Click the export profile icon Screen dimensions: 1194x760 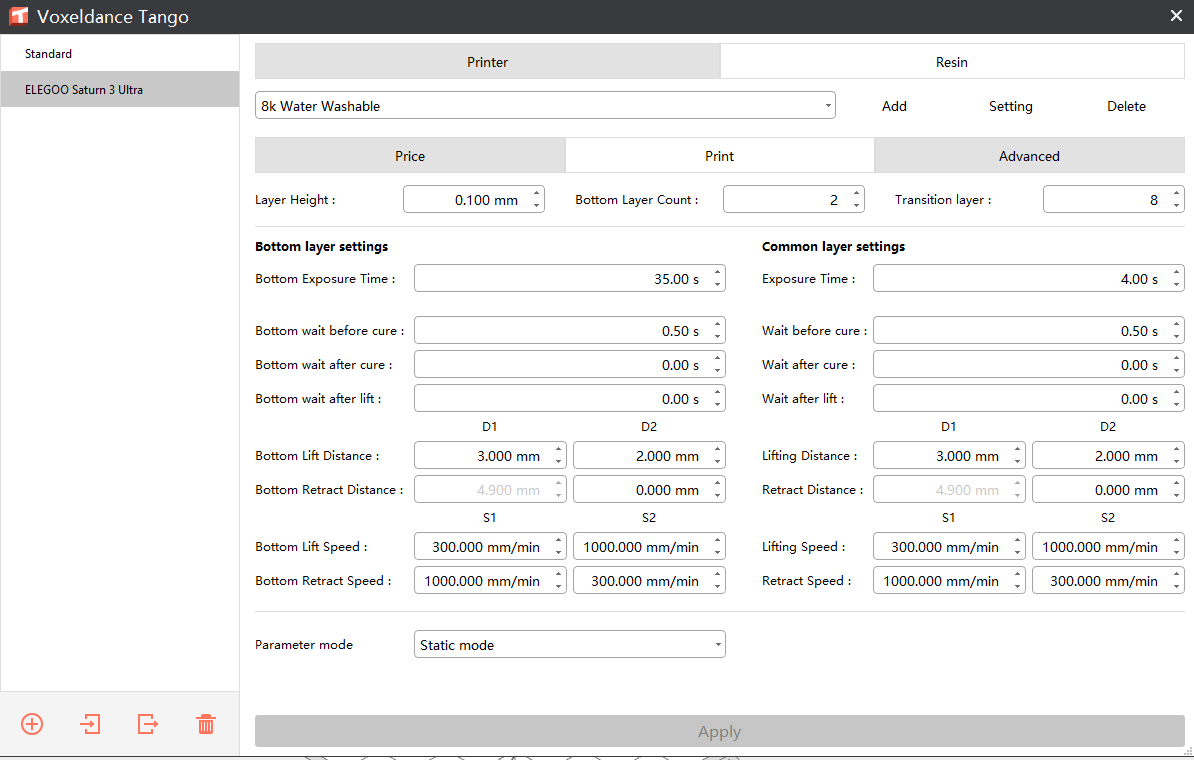coord(148,723)
